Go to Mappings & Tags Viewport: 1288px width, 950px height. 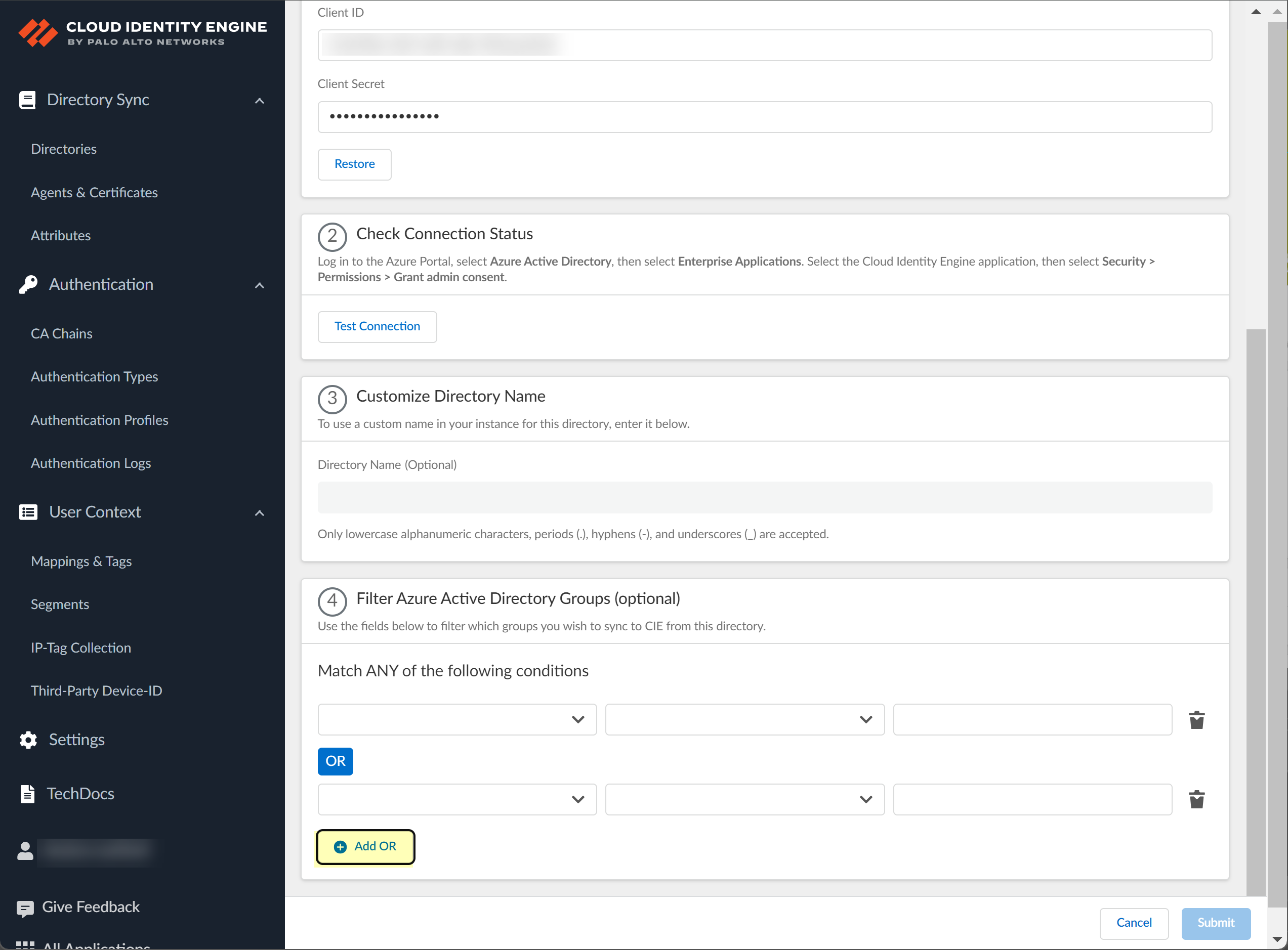(x=81, y=560)
